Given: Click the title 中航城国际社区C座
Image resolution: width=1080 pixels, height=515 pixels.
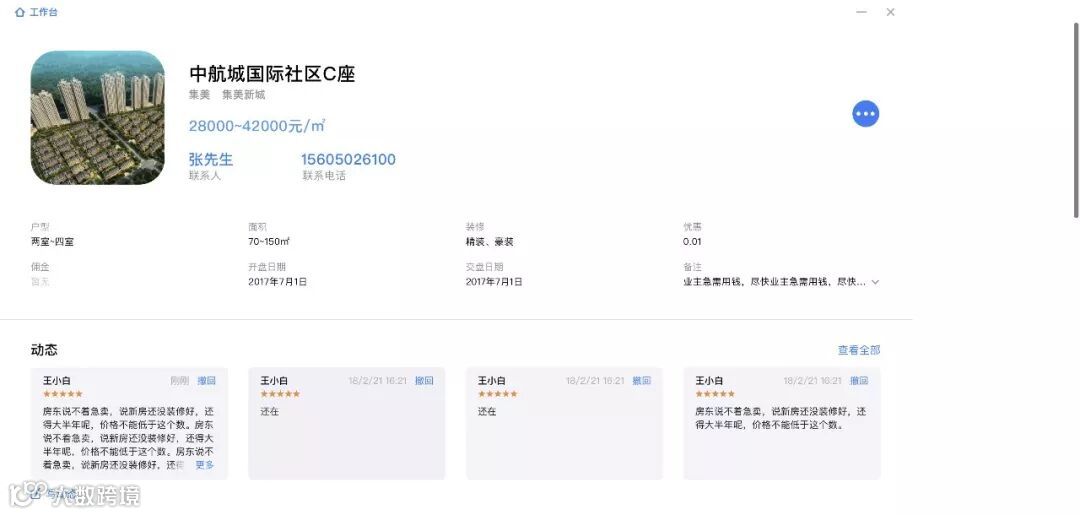Looking at the screenshot, I should pos(272,74).
